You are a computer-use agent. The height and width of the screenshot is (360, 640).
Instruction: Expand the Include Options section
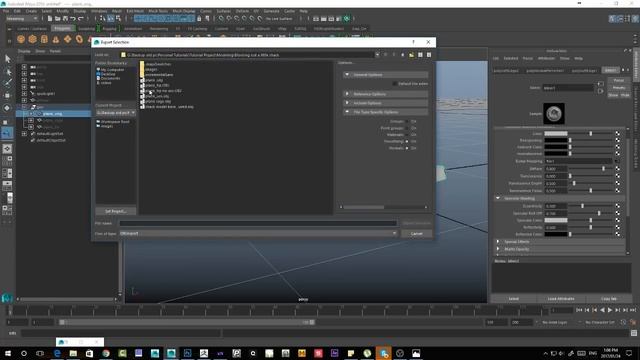[x=347, y=103]
